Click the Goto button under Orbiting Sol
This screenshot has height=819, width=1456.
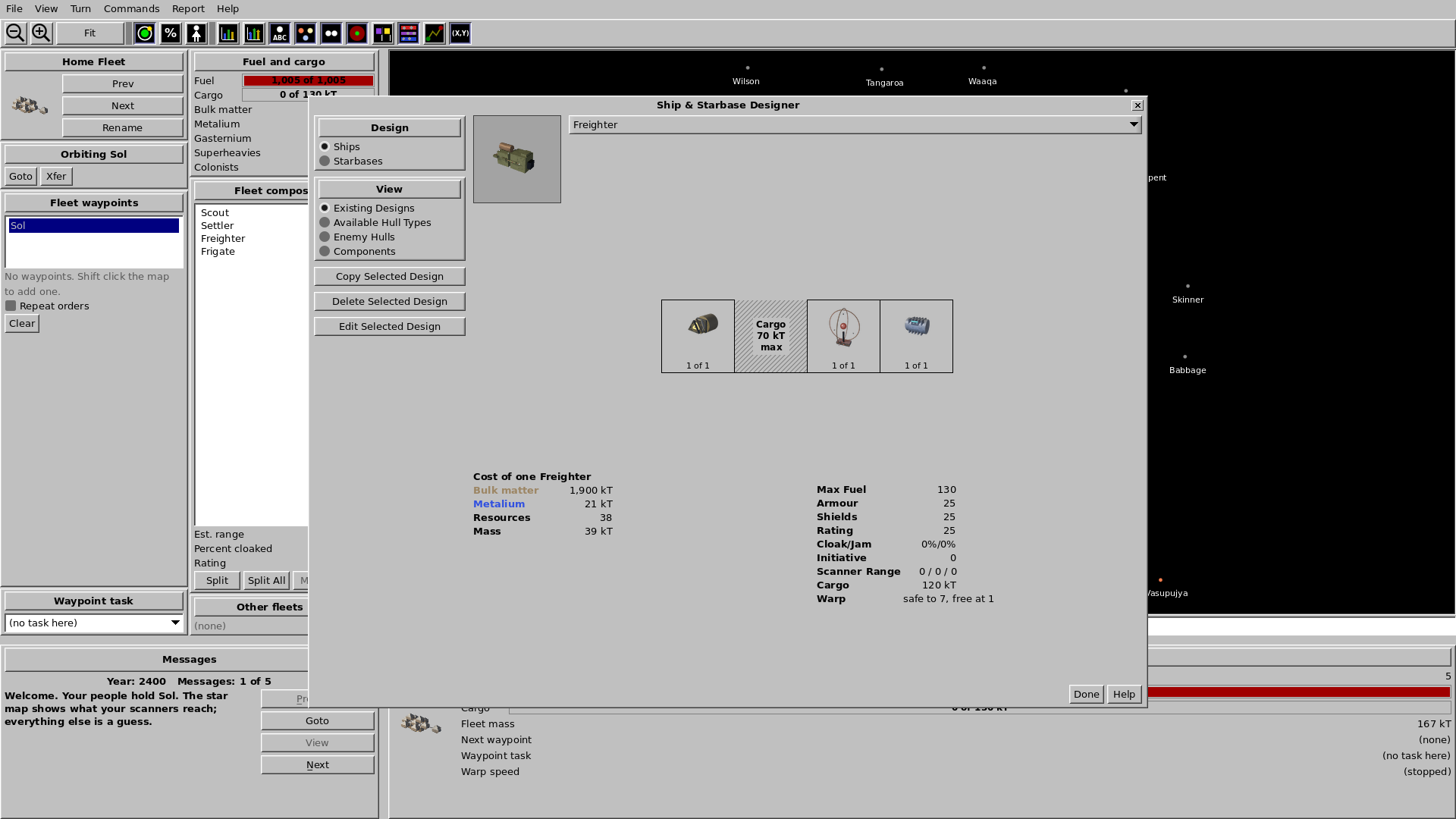pos(20,176)
